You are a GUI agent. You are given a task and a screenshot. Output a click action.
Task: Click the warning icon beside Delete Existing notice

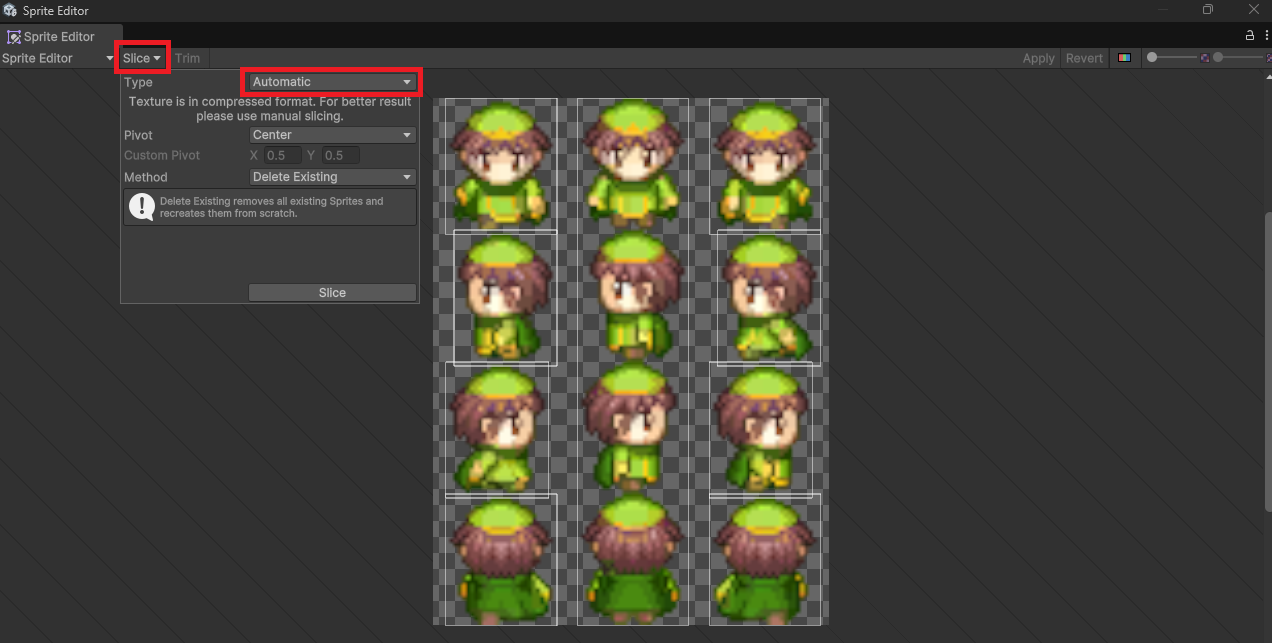pos(141,207)
